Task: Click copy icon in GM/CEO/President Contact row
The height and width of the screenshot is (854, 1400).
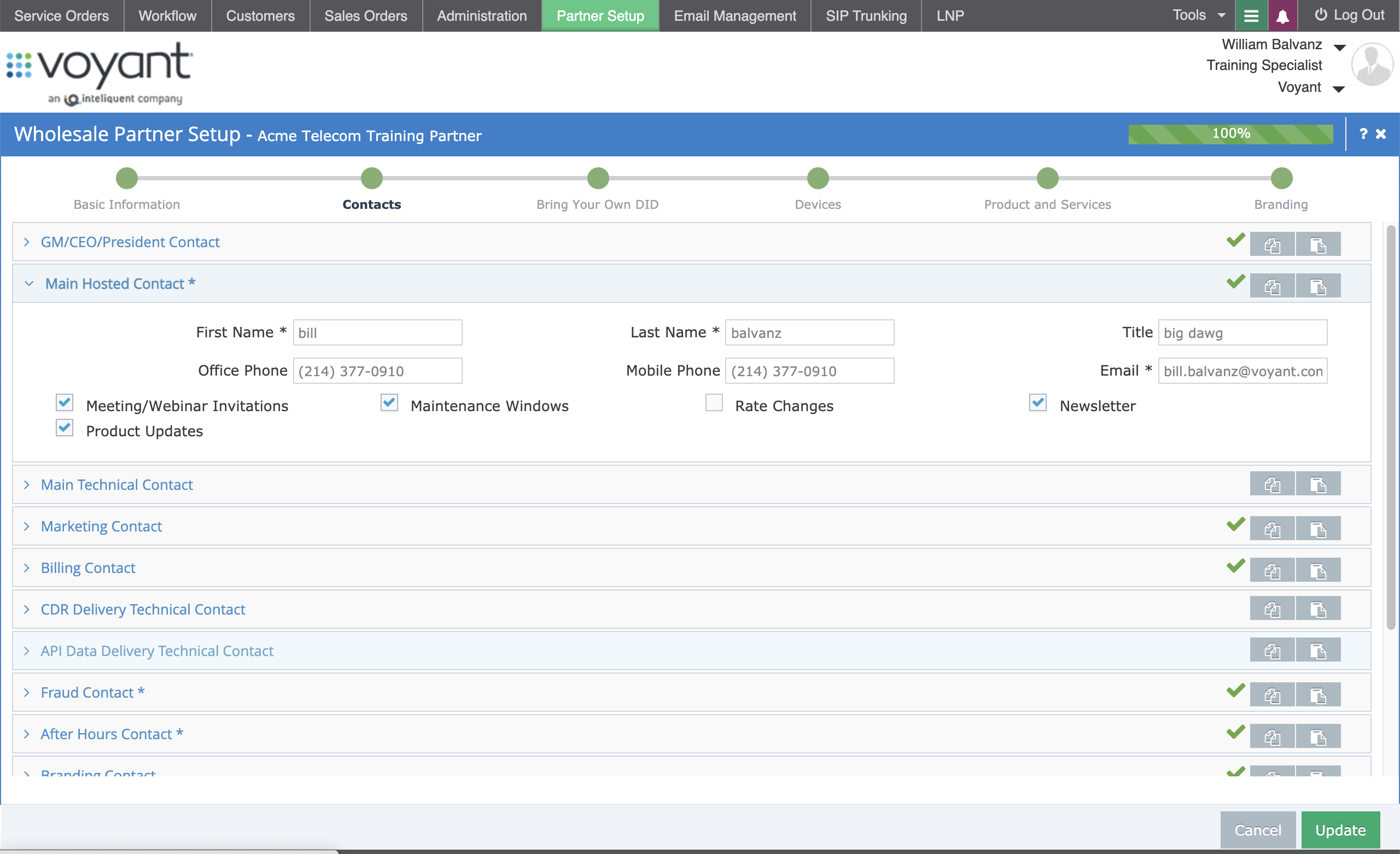Action: [x=1271, y=244]
